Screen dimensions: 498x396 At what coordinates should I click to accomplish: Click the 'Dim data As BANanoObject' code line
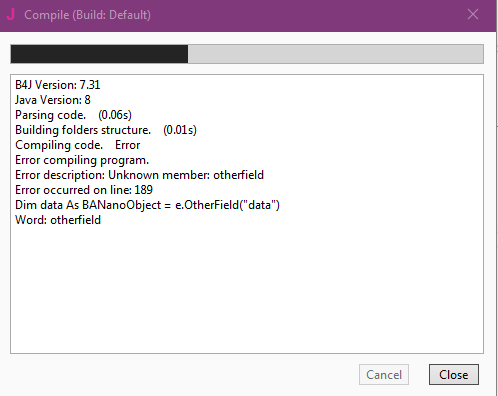point(147,205)
